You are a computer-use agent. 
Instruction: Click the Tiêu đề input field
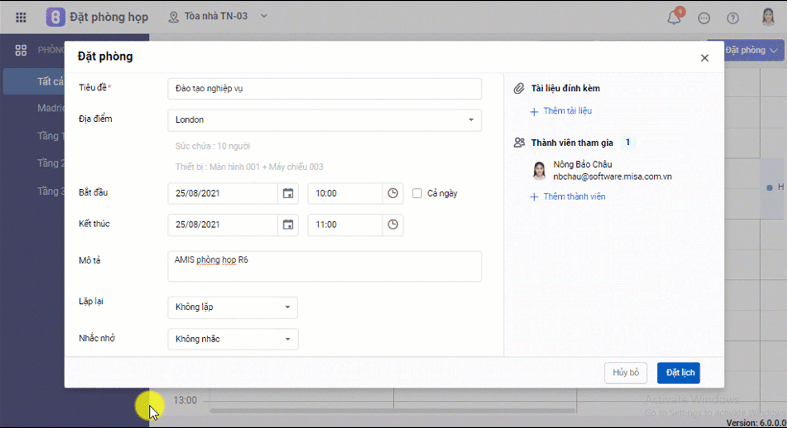coord(324,89)
